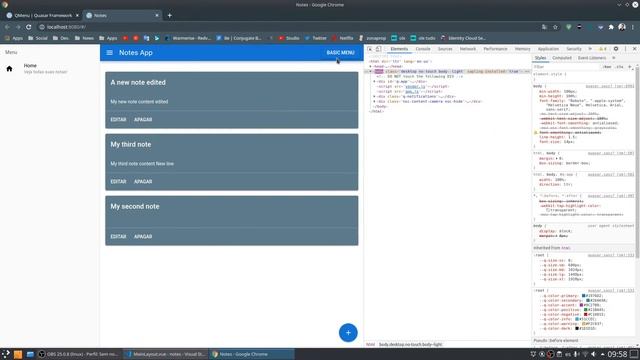Click the --q-color-accent purple swatch
Viewport: 640px width, 360px height.
point(582,305)
